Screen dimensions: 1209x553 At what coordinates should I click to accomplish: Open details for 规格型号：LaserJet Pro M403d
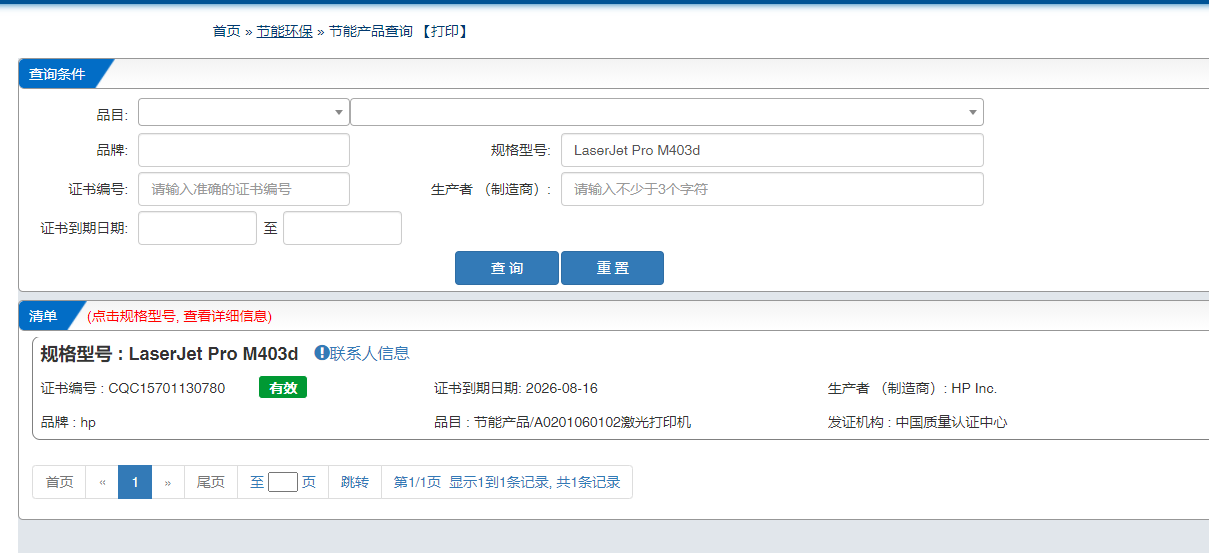click(169, 353)
